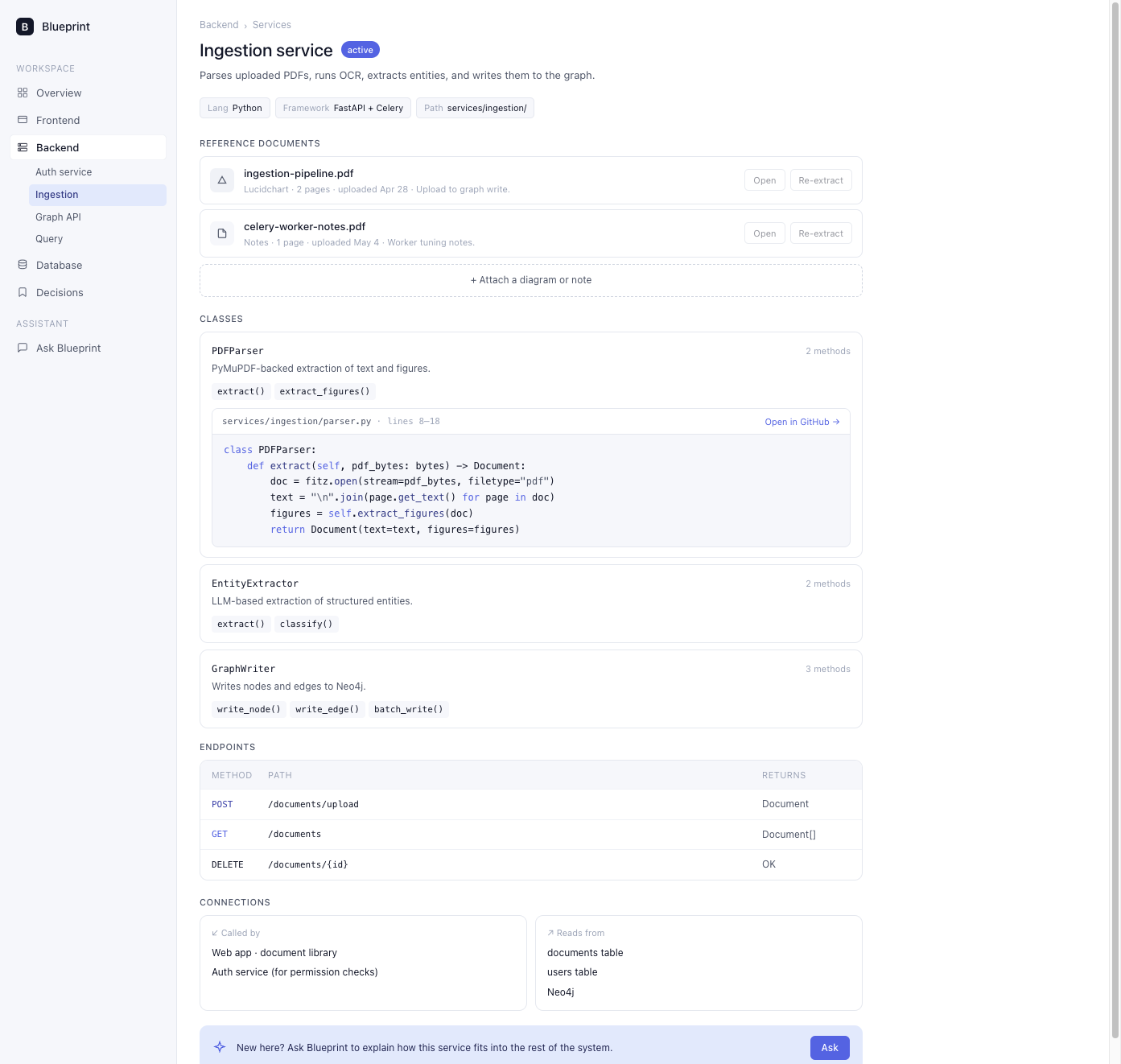The height and width of the screenshot is (1064, 1121).
Task: Click the Path services/ingestion/ tag
Action: [475, 108]
